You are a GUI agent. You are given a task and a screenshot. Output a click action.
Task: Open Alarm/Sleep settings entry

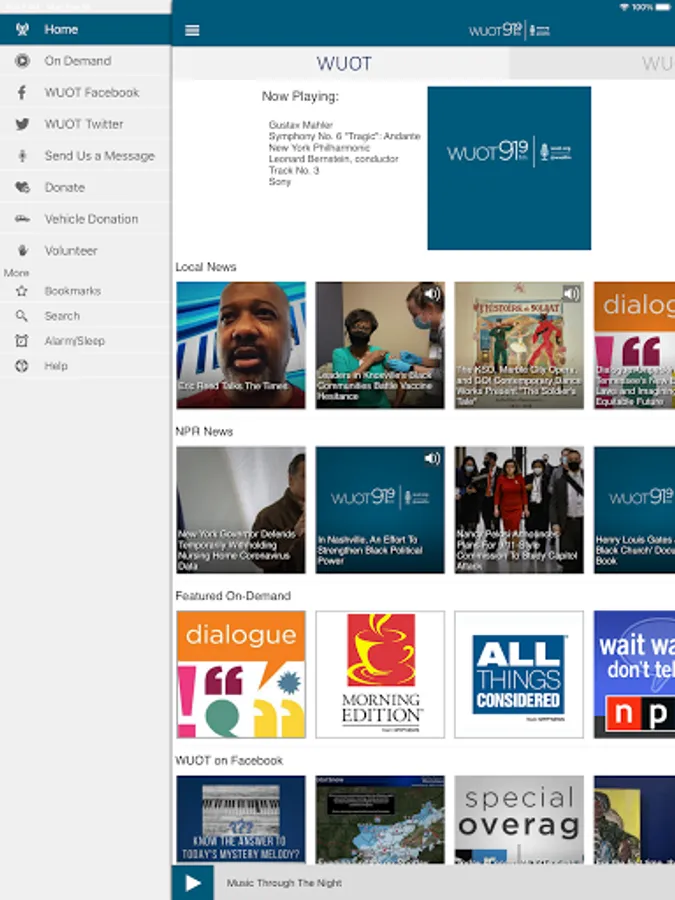[x=86, y=341]
